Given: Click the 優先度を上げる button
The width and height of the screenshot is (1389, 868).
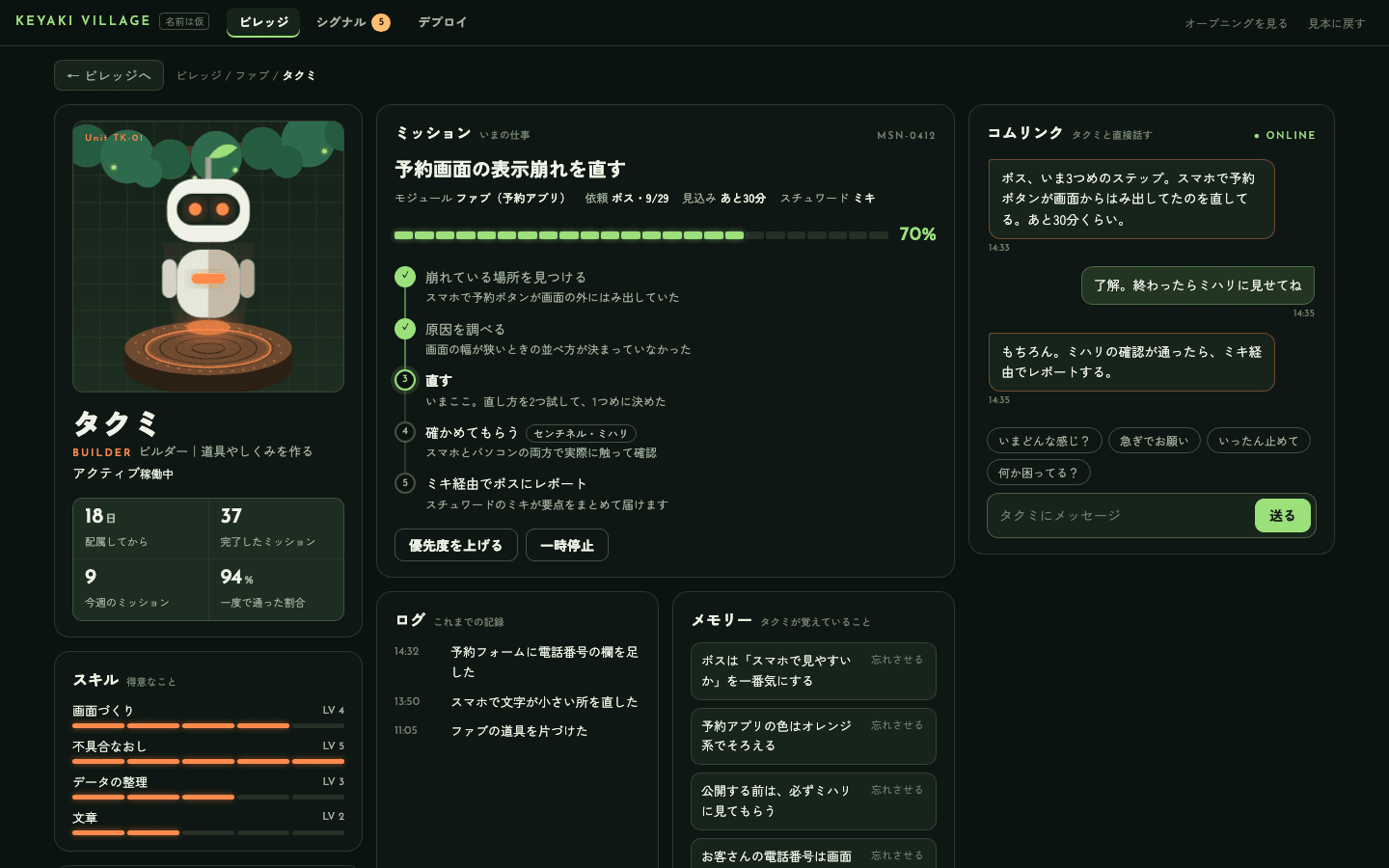Looking at the screenshot, I should (456, 545).
